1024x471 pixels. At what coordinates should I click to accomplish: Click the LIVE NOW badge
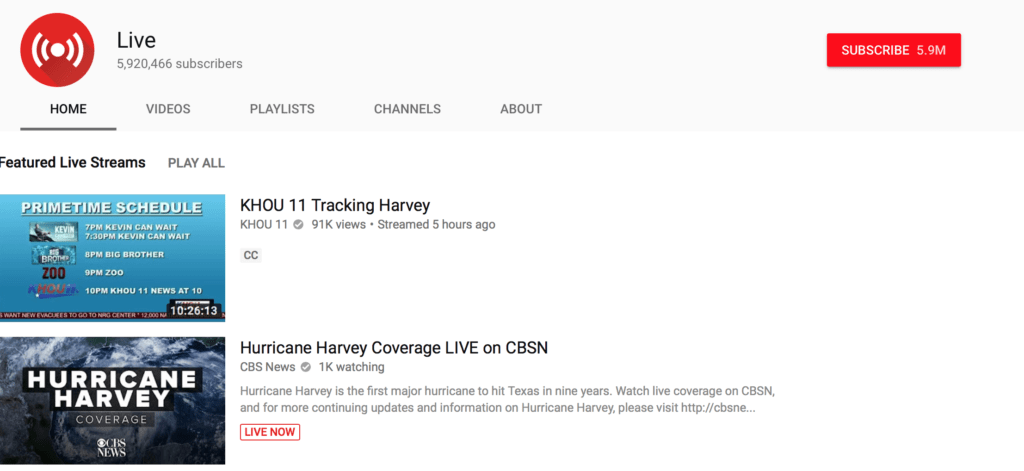(270, 432)
